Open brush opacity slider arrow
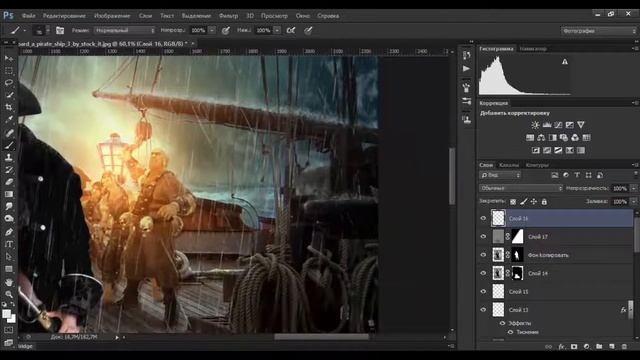Image resolution: width=640 pixels, height=360 pixels. coord(212,30)
